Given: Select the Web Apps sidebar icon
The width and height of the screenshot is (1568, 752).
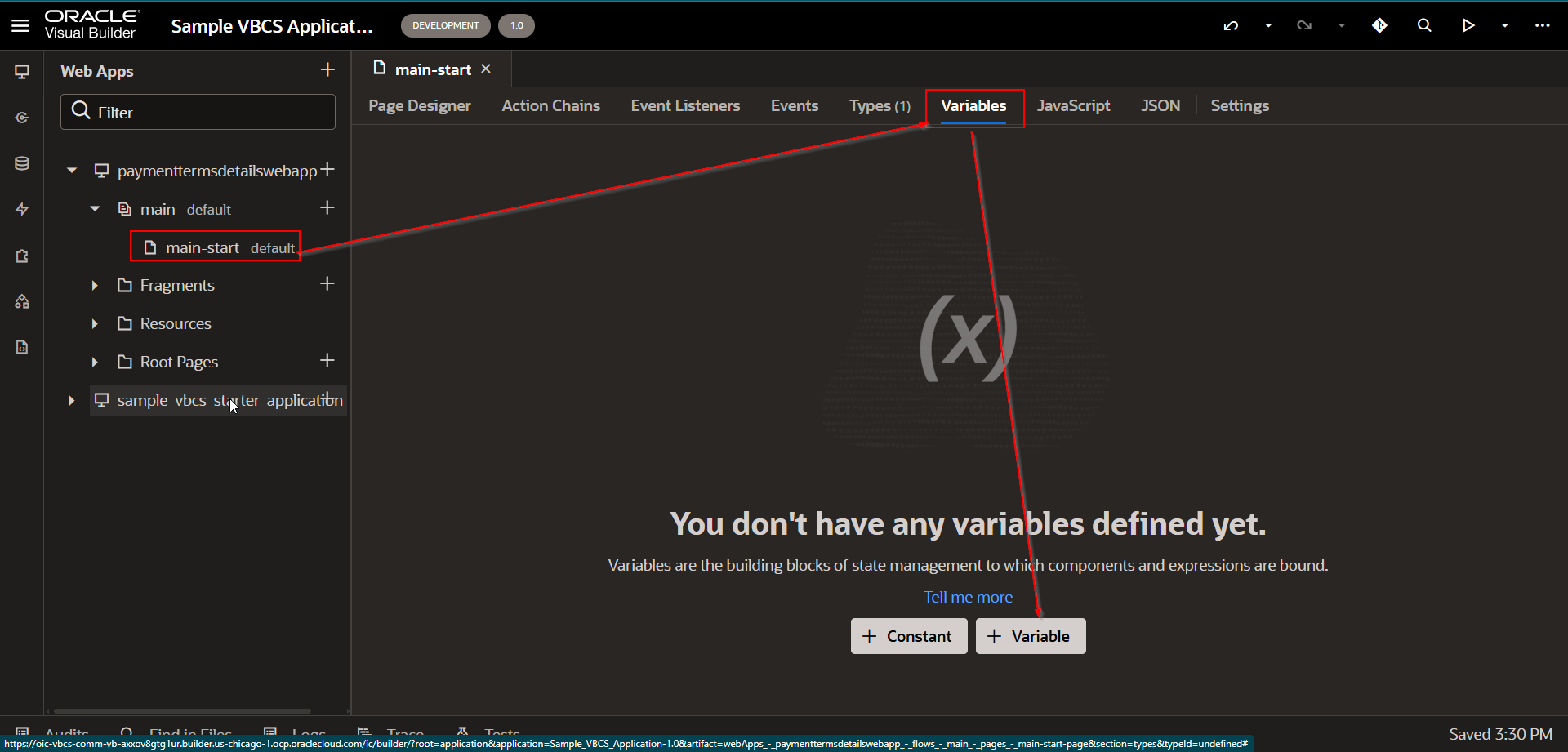Looking at the screenshot, I should click(22, 72).
